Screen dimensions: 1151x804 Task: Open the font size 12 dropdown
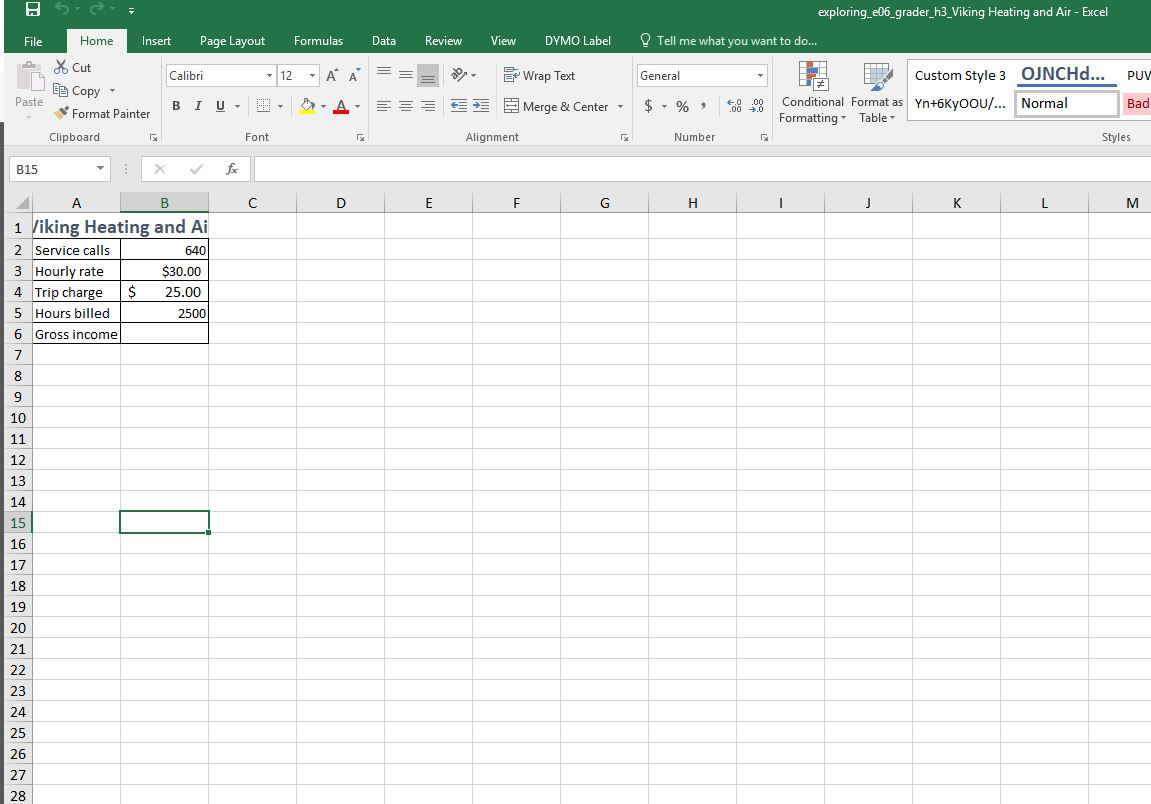point(312,76)
